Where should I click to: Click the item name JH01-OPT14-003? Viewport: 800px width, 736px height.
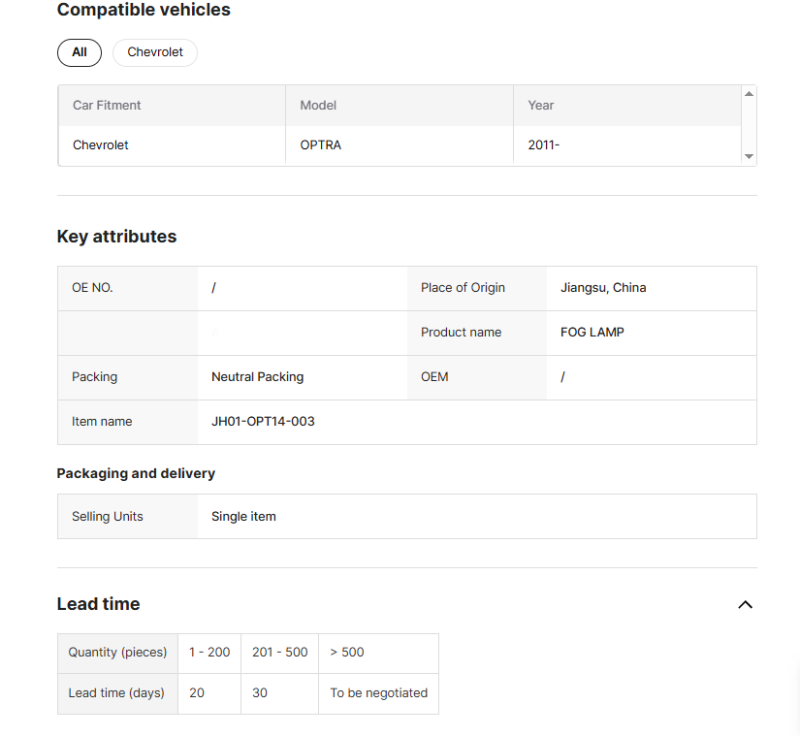(x=263, y=422)
